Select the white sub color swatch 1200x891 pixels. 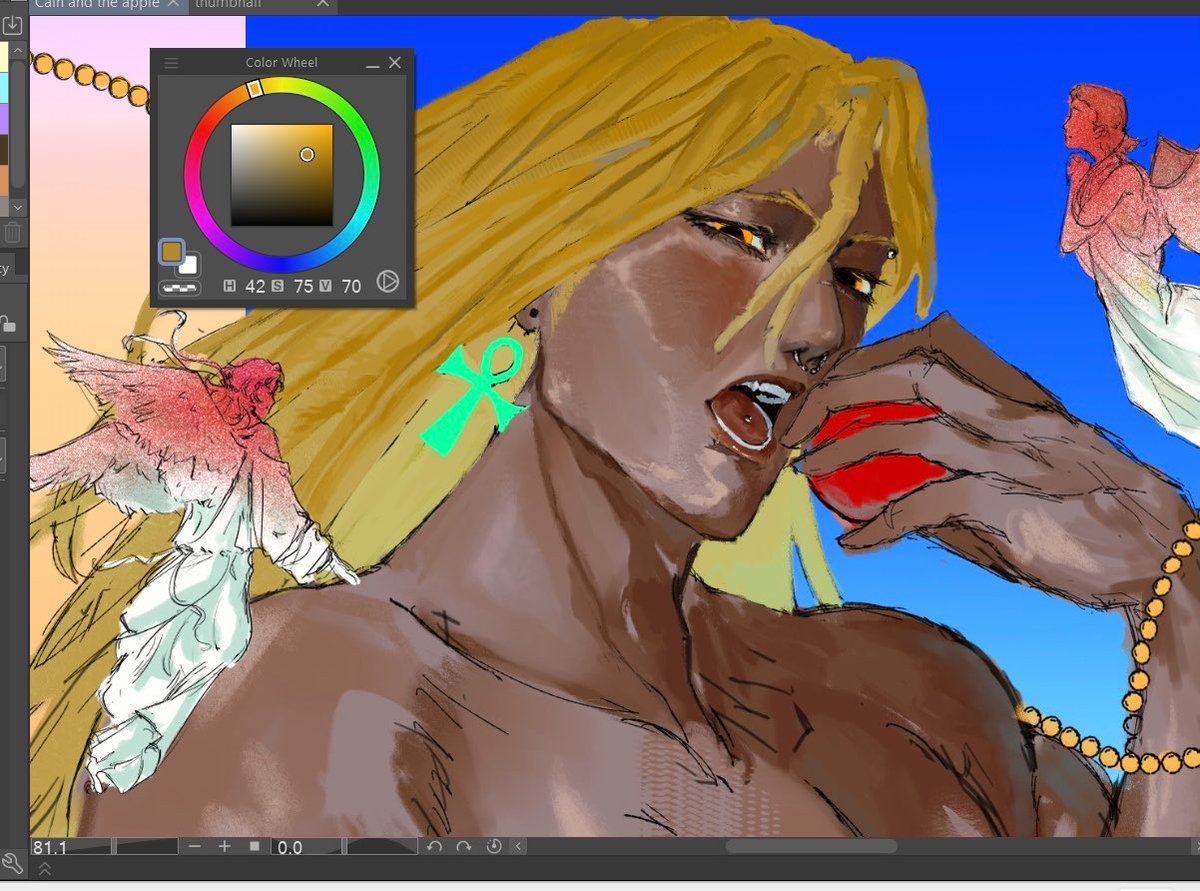(189, 265)
